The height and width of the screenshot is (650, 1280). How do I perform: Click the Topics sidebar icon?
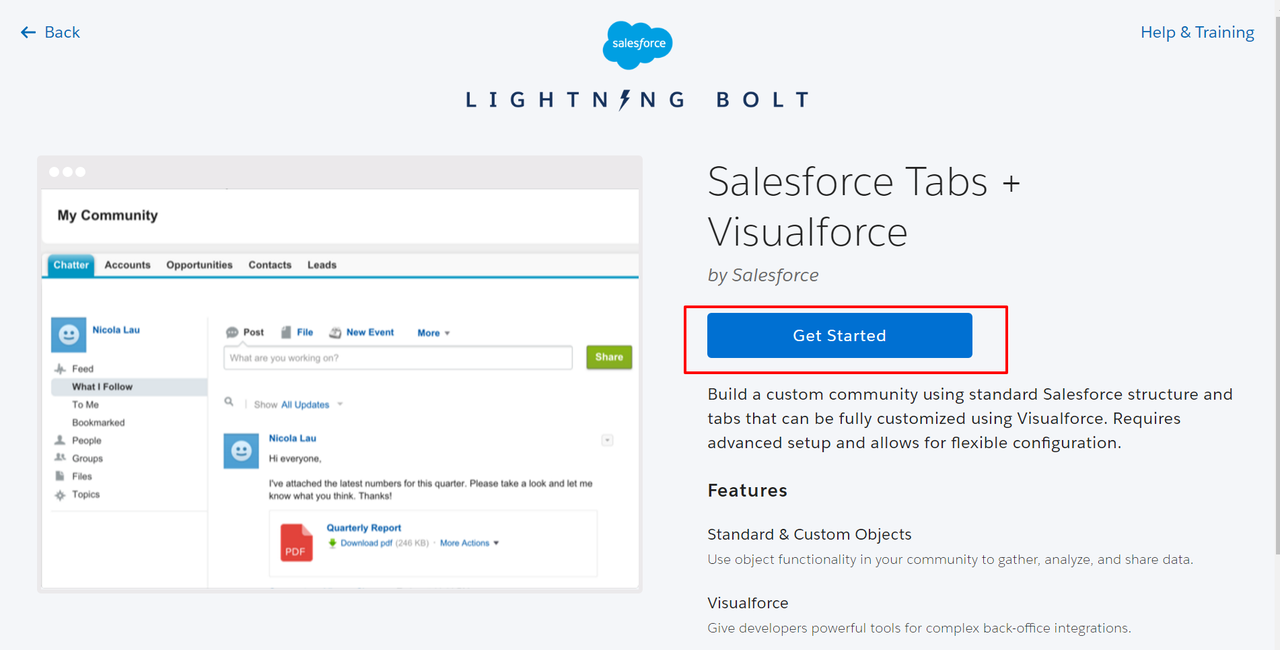60,495
